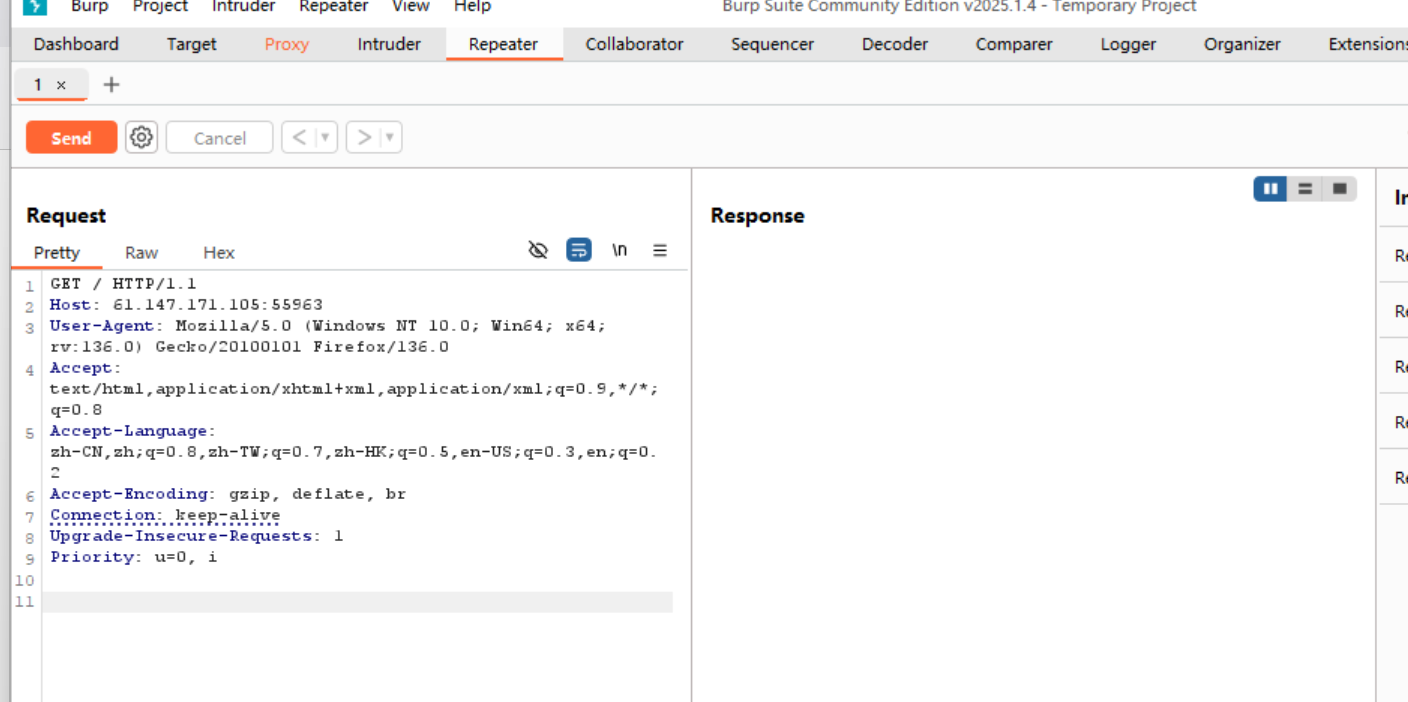Open the View menu
The height and width of the screenshot is (702, 1408).
[x=410, y=7]
